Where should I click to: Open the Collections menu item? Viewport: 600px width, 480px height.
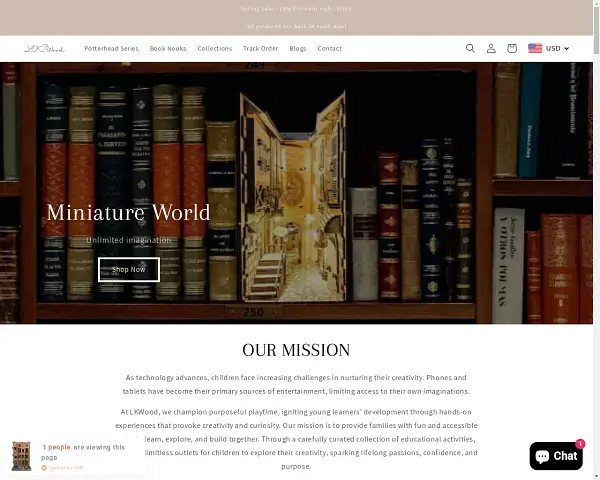click(215, 48)
